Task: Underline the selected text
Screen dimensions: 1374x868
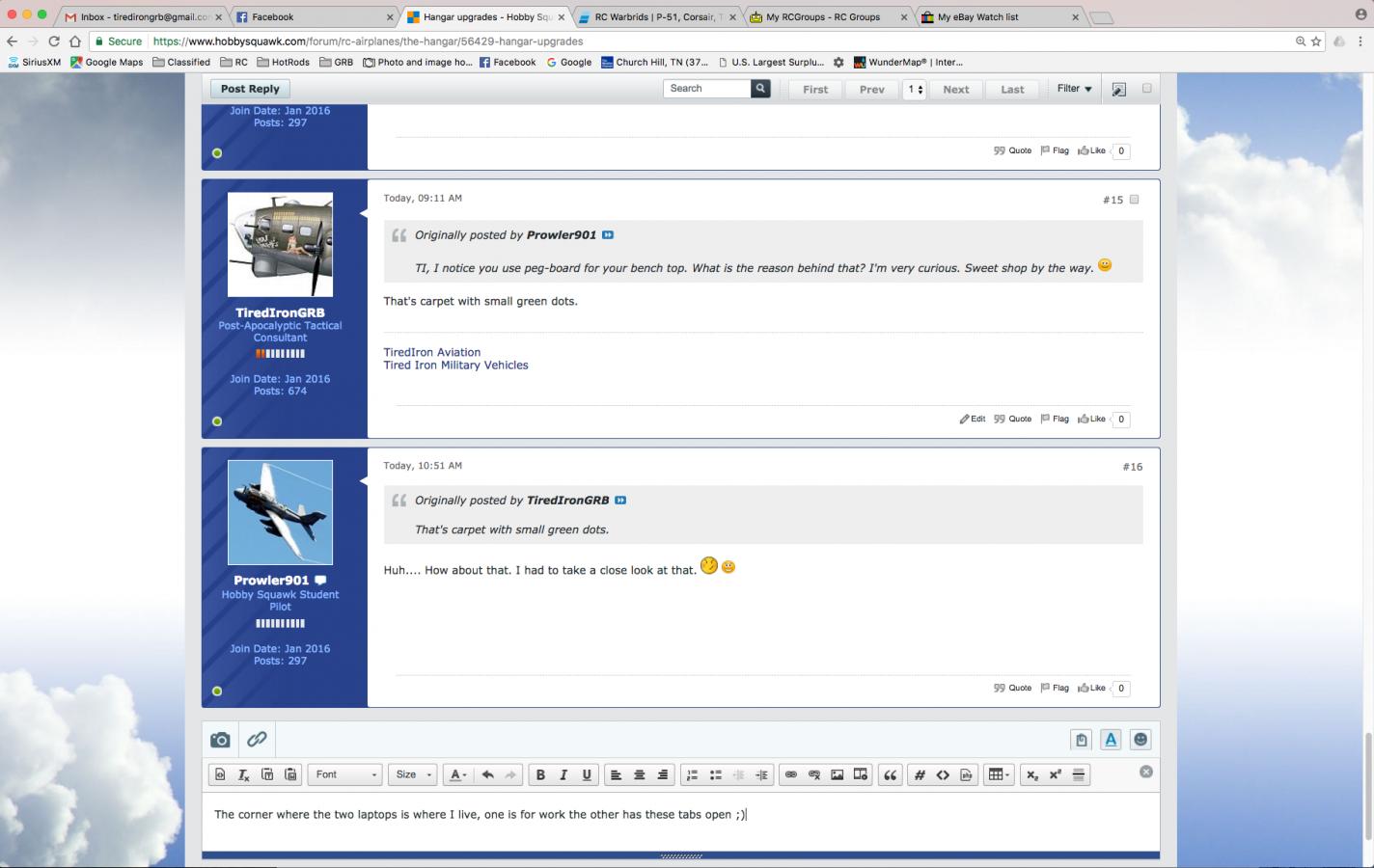Action: click(x=587, y=774)
